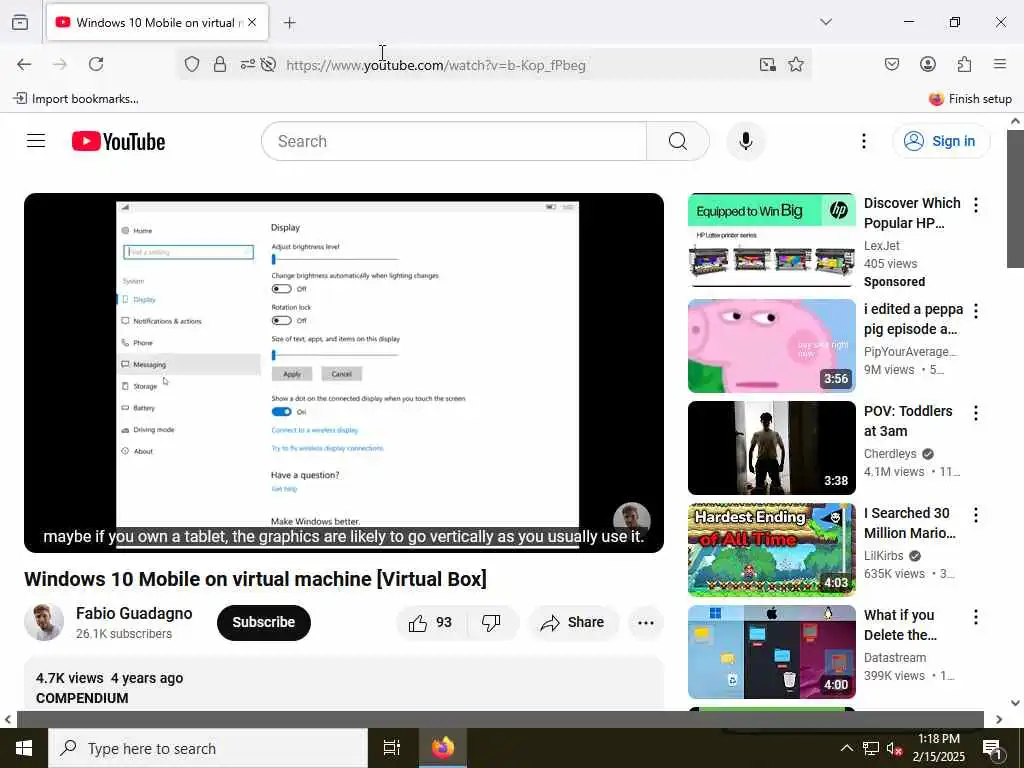The width and height of the screenshot is (1024, 768).
Task: Open YouTube settings three-dot menu
Action: tap(863, 141)
